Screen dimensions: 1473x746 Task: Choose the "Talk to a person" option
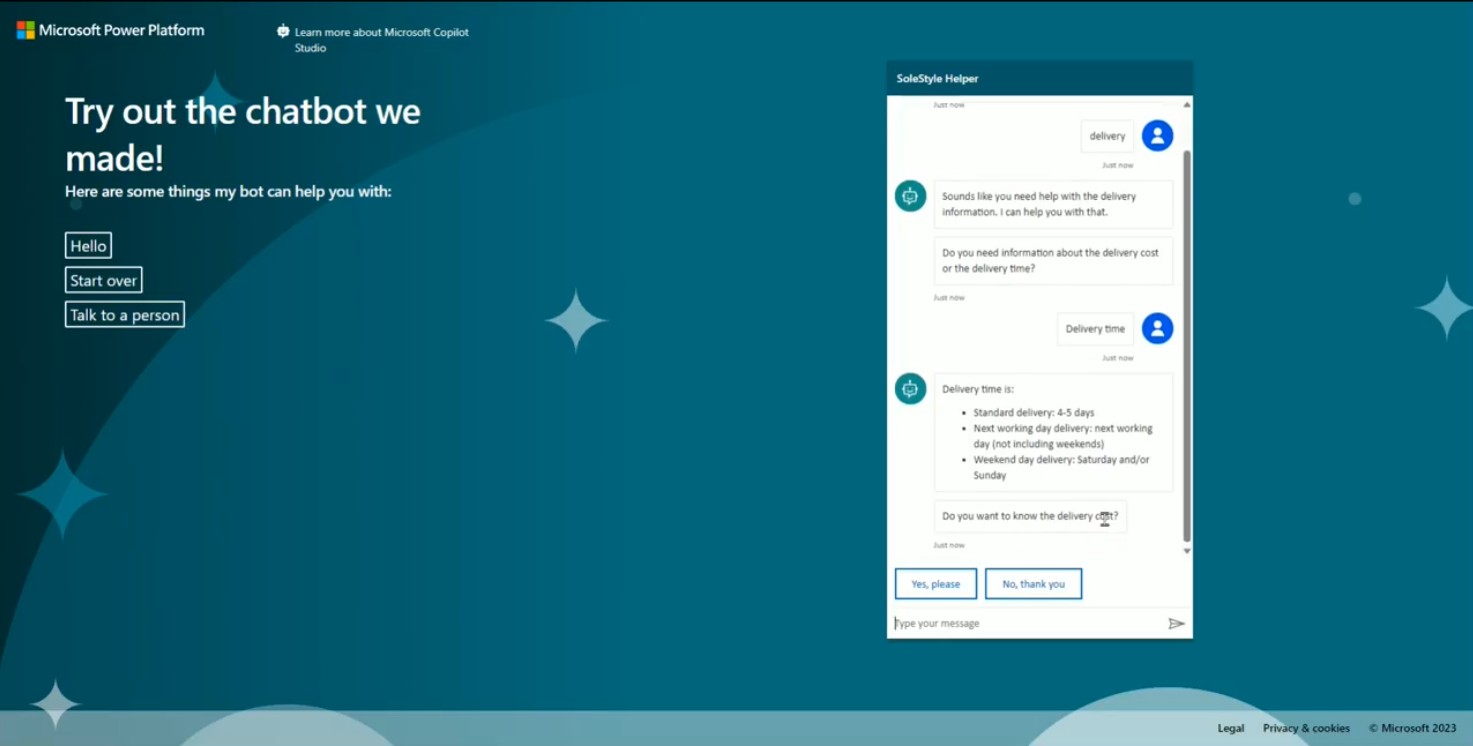coord(124,314)
